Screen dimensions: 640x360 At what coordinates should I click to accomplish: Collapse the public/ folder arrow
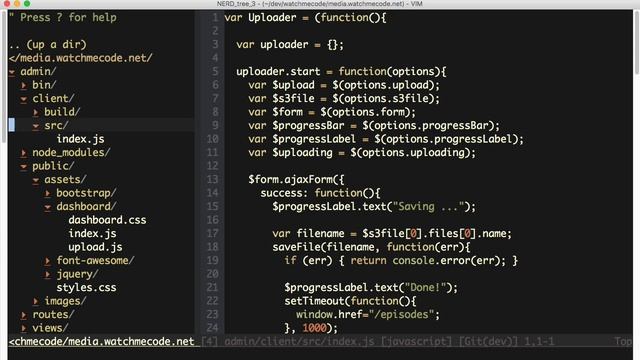[x=24, y=167]
